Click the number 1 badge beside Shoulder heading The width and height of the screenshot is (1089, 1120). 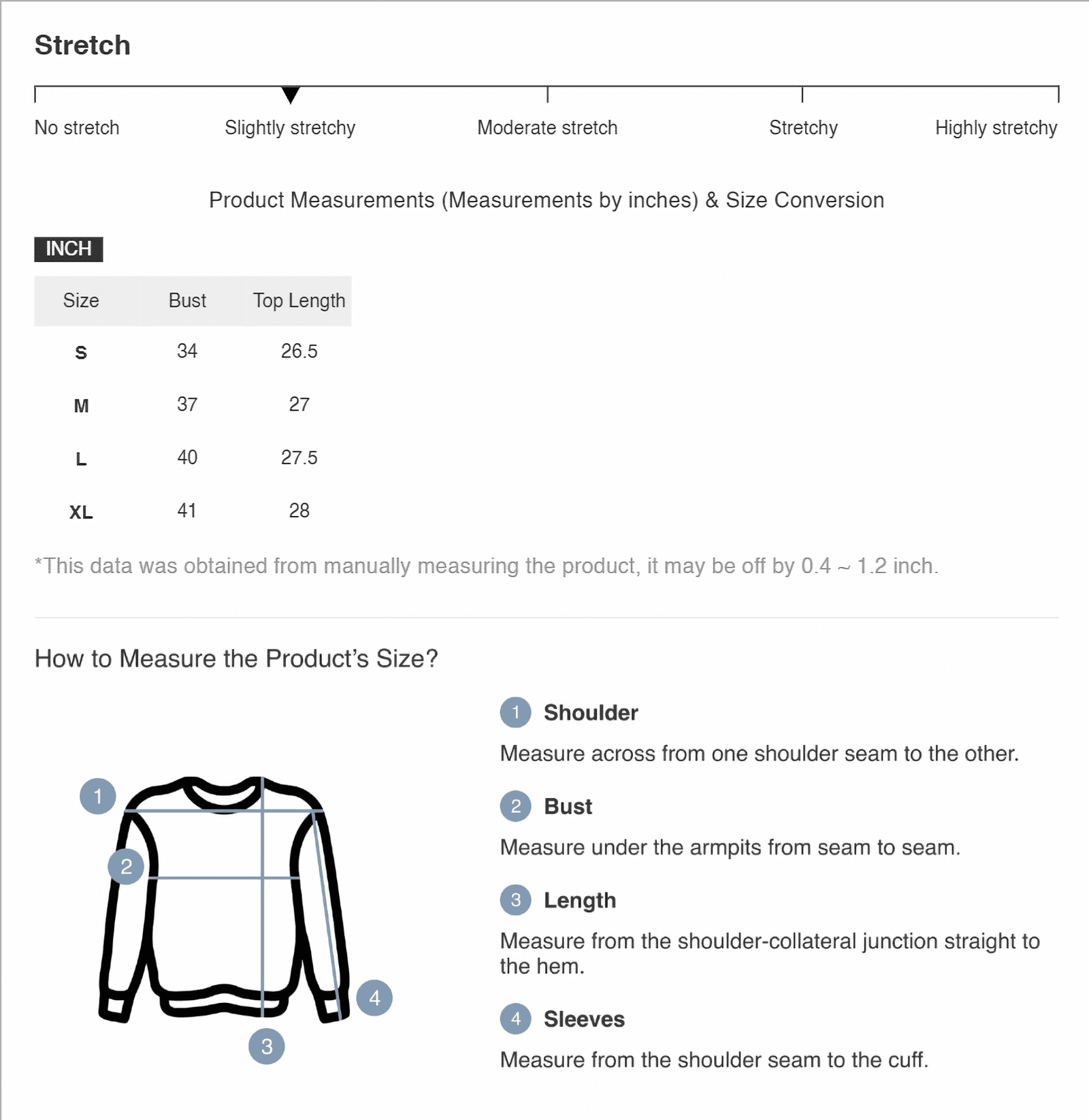coord(515,713)
